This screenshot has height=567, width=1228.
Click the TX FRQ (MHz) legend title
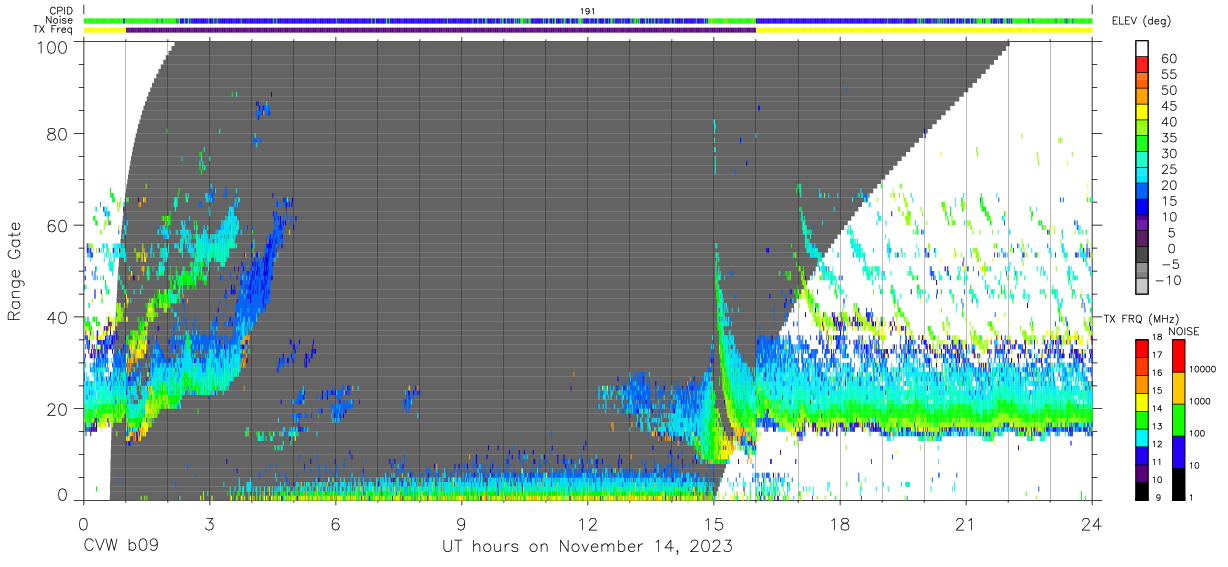(1138, 318)
